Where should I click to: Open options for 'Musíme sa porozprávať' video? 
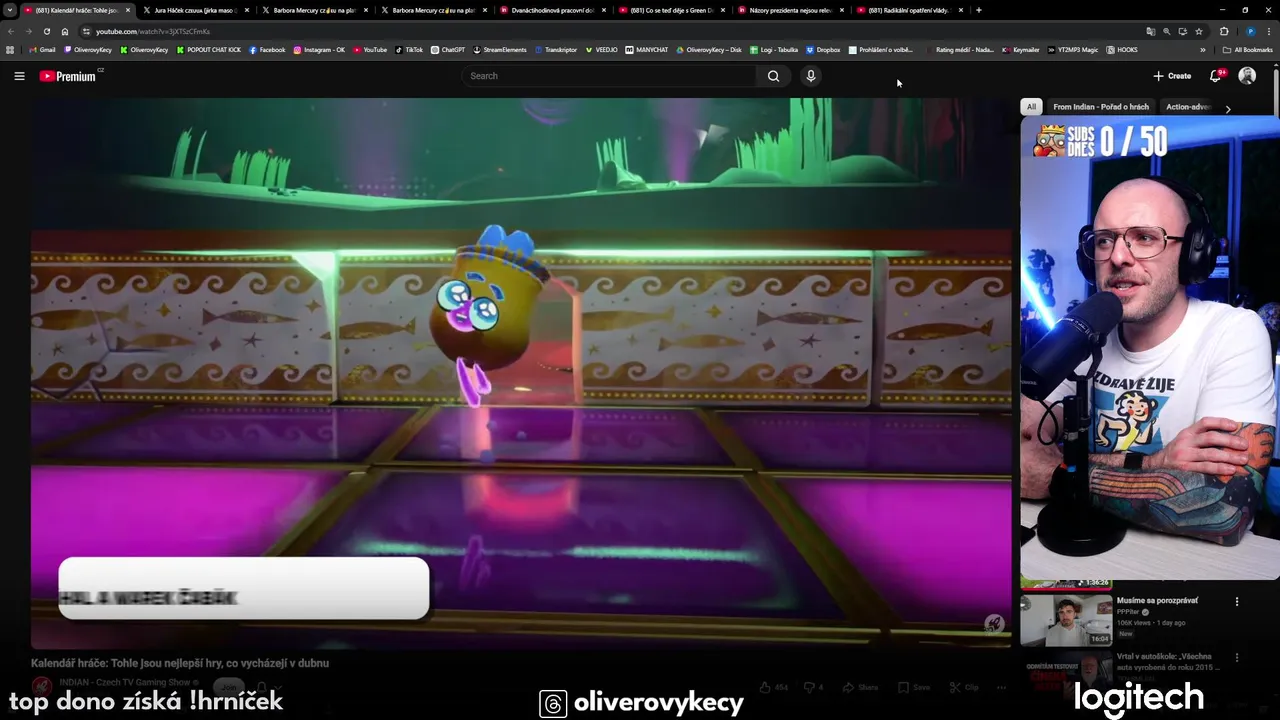click(x=1237, y=602)
